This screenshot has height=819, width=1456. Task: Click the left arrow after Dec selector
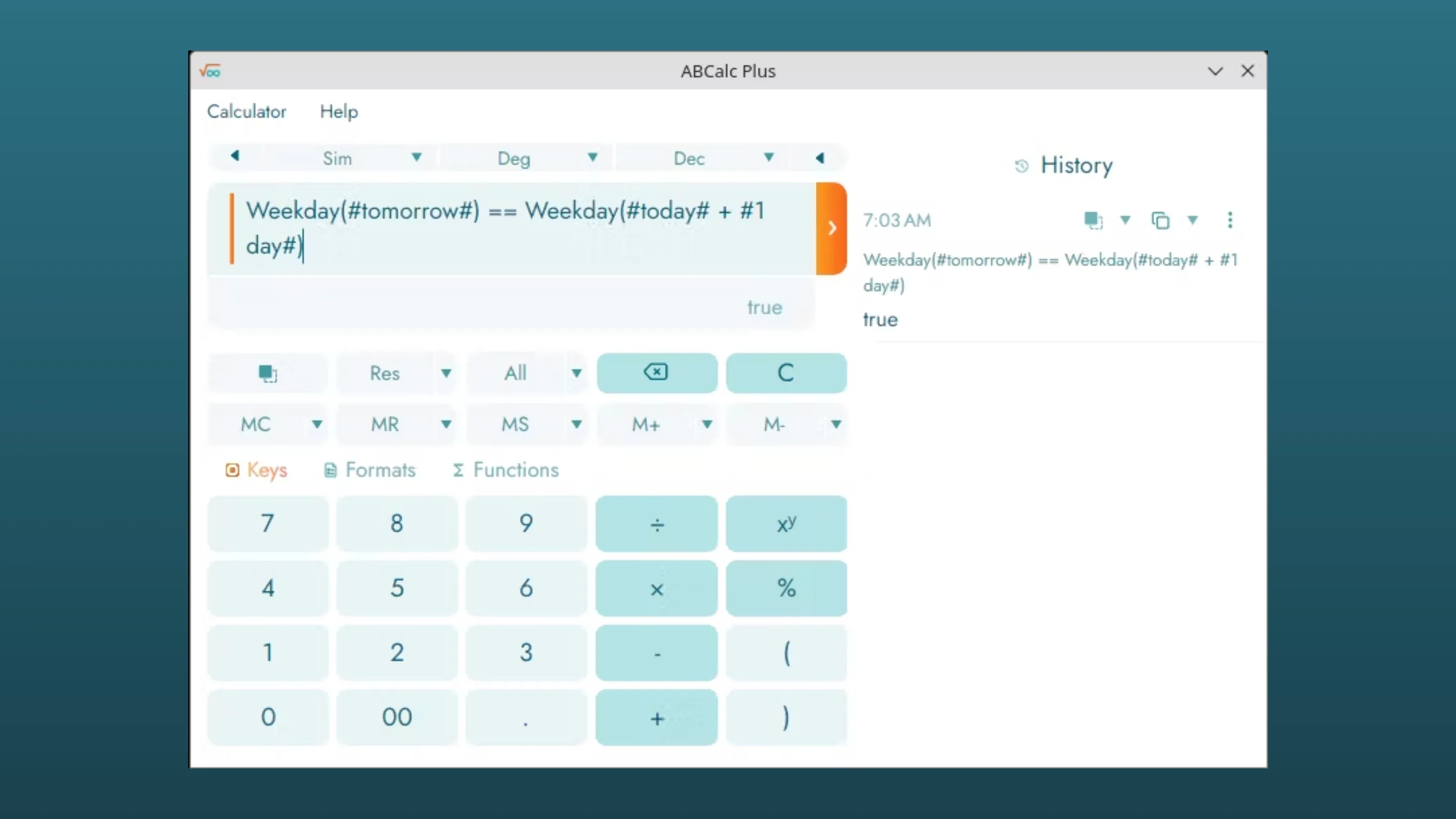(x=820, y=158)
